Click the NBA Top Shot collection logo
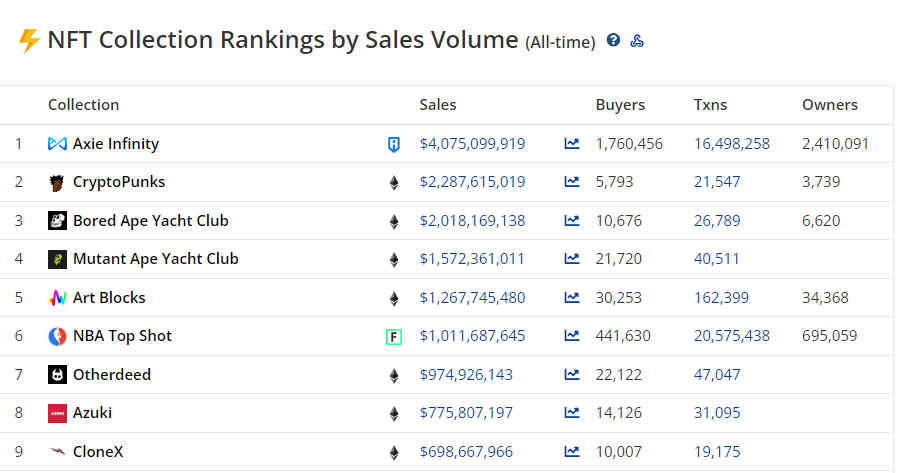The width and height of the screenshot is (899, 473). point(57,336)
